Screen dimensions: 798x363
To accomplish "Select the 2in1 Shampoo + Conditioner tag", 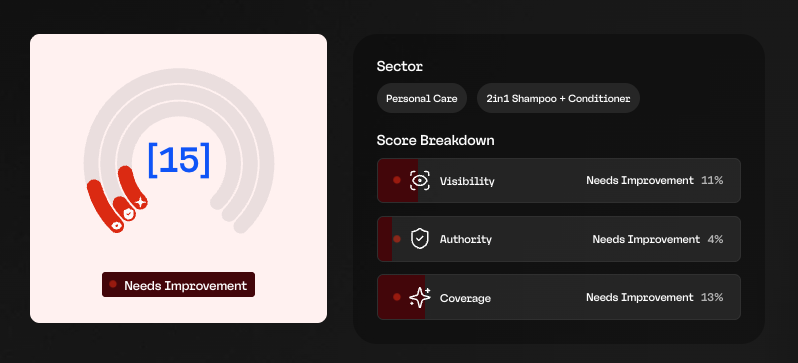I will 558,98.
